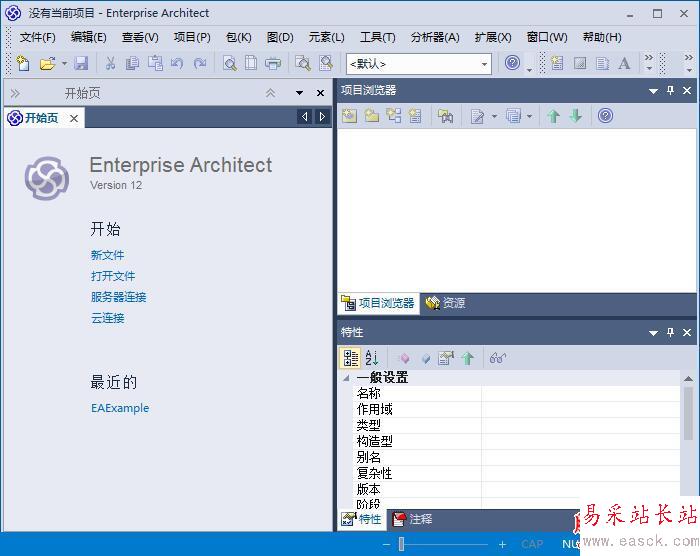Click the glasses icon in 特性 toolbar
Image resolution: width=700 pixels, height=556 pixels.
498,358
